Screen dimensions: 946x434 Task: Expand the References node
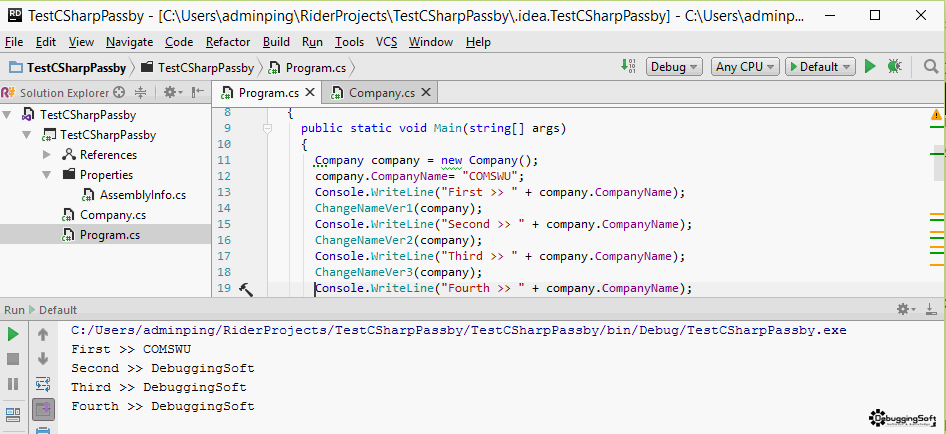[47, 155]
